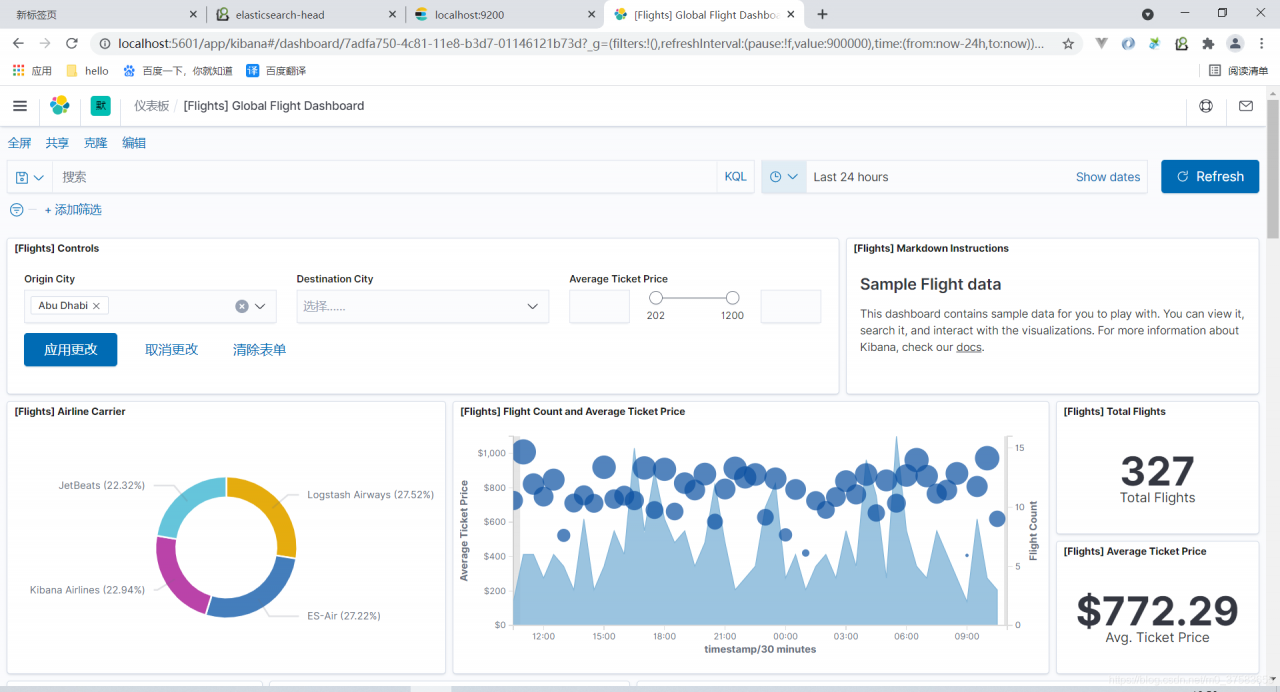Open the docs link in Markdown panel

pos(969,347)
